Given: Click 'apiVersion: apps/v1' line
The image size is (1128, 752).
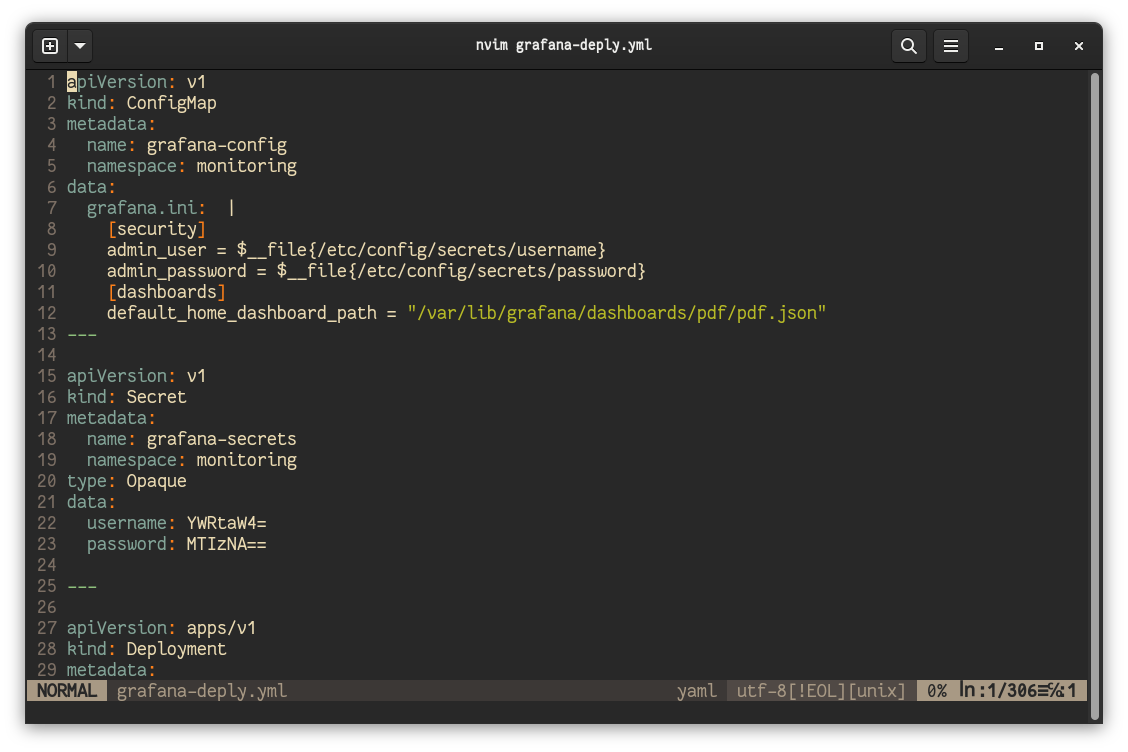Looking at the screenshot, I should point(161,628).
